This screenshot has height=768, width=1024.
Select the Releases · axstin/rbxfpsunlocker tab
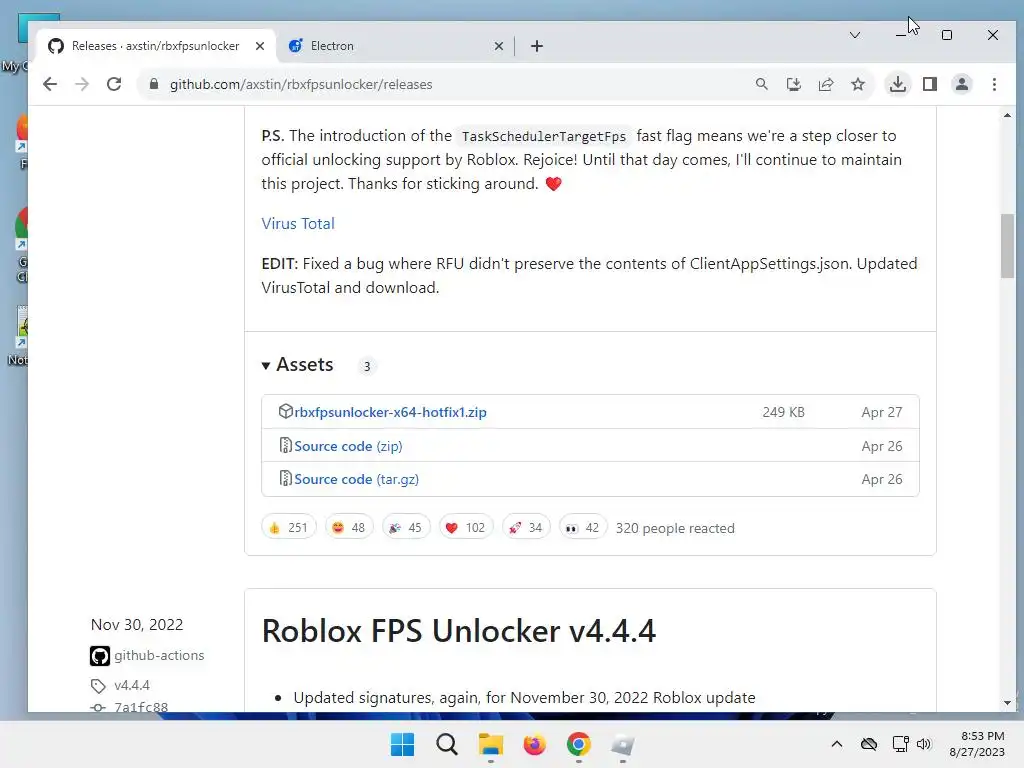[155, 46]
